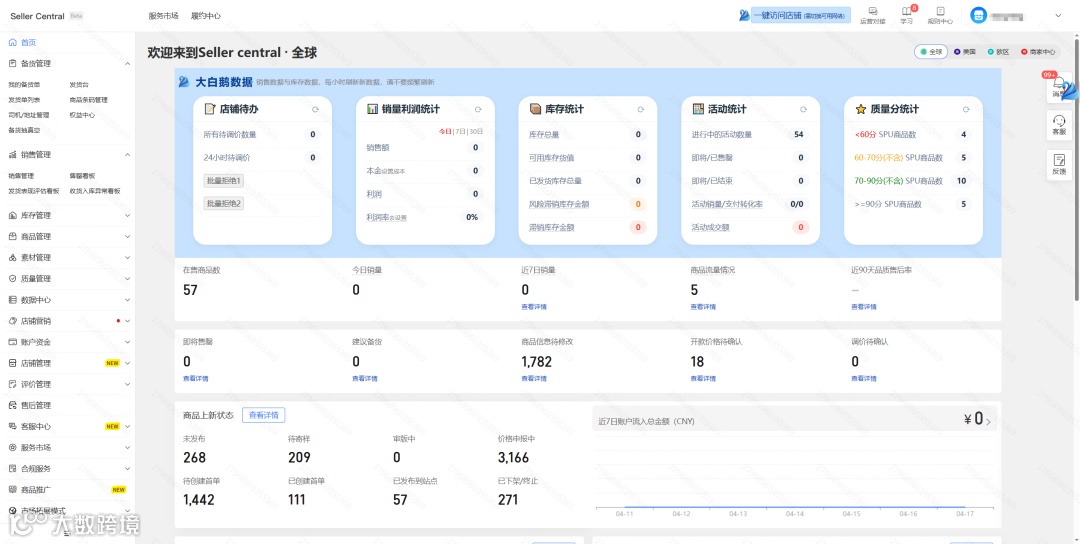Click 查看详情 button beside 商品上新状态
Viewport: 1080px width, 544px height.
[264, 415]
